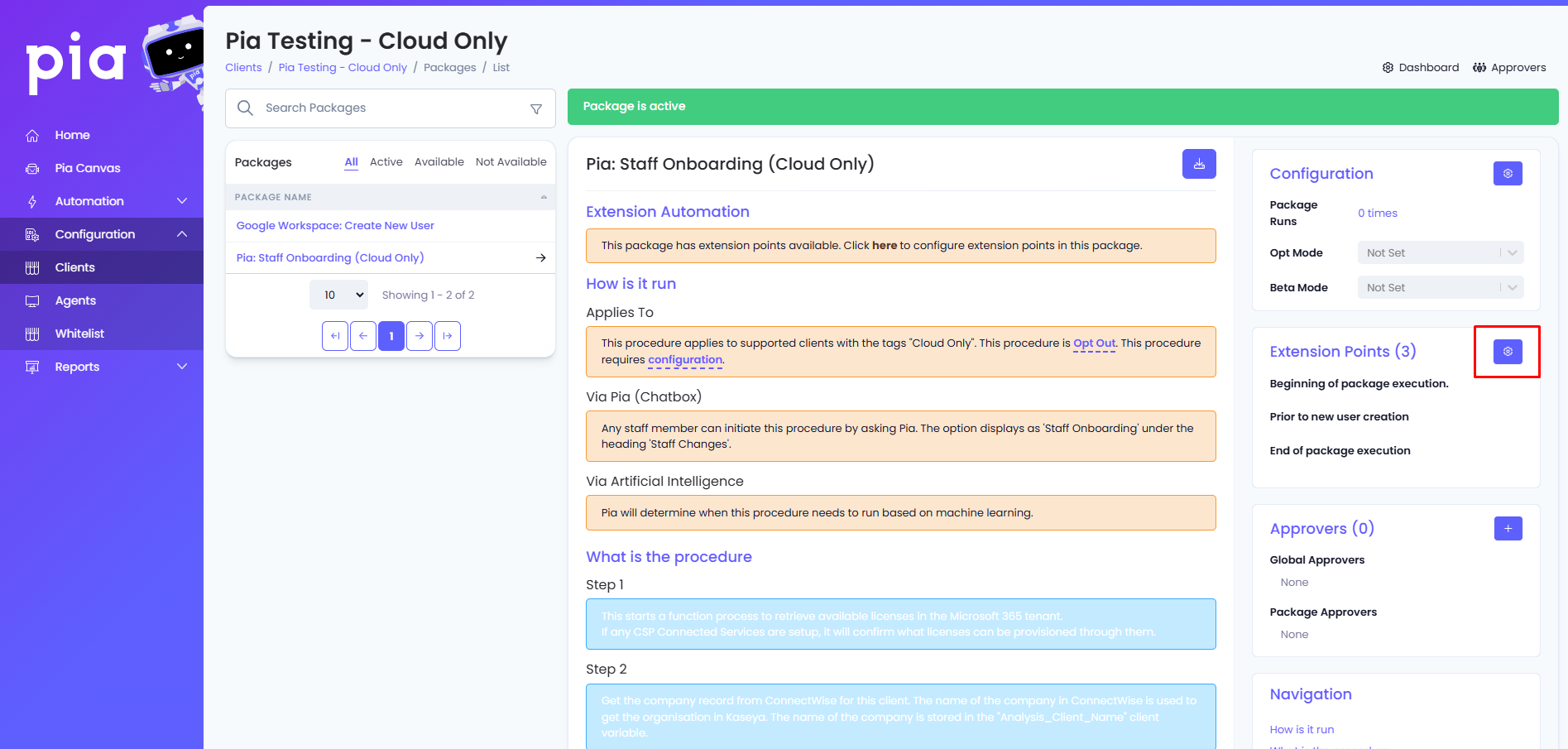Screen dimensions: 1568x749
Task: Click the Automation lightning icon
Action: tap(32, 201)
